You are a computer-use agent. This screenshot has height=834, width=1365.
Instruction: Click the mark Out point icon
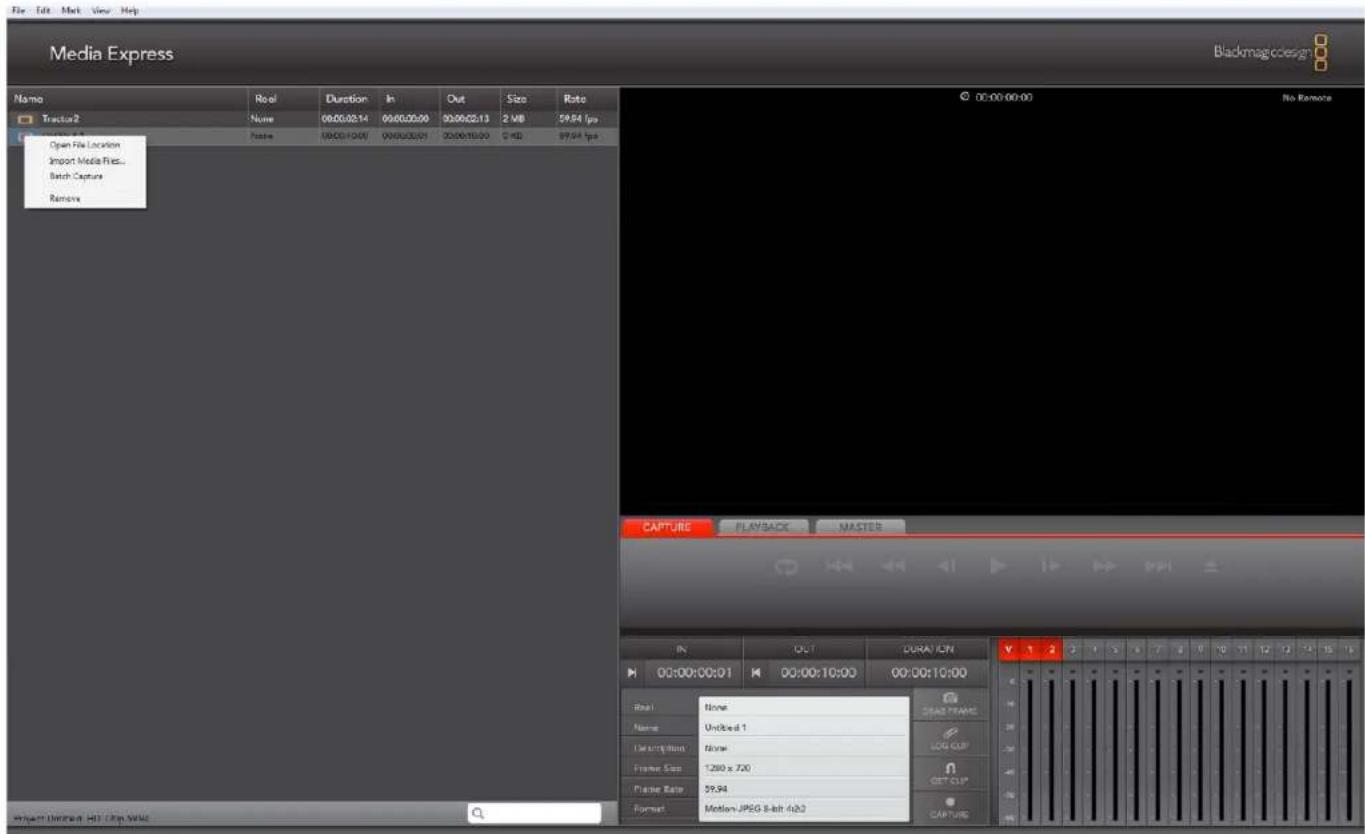758,674
